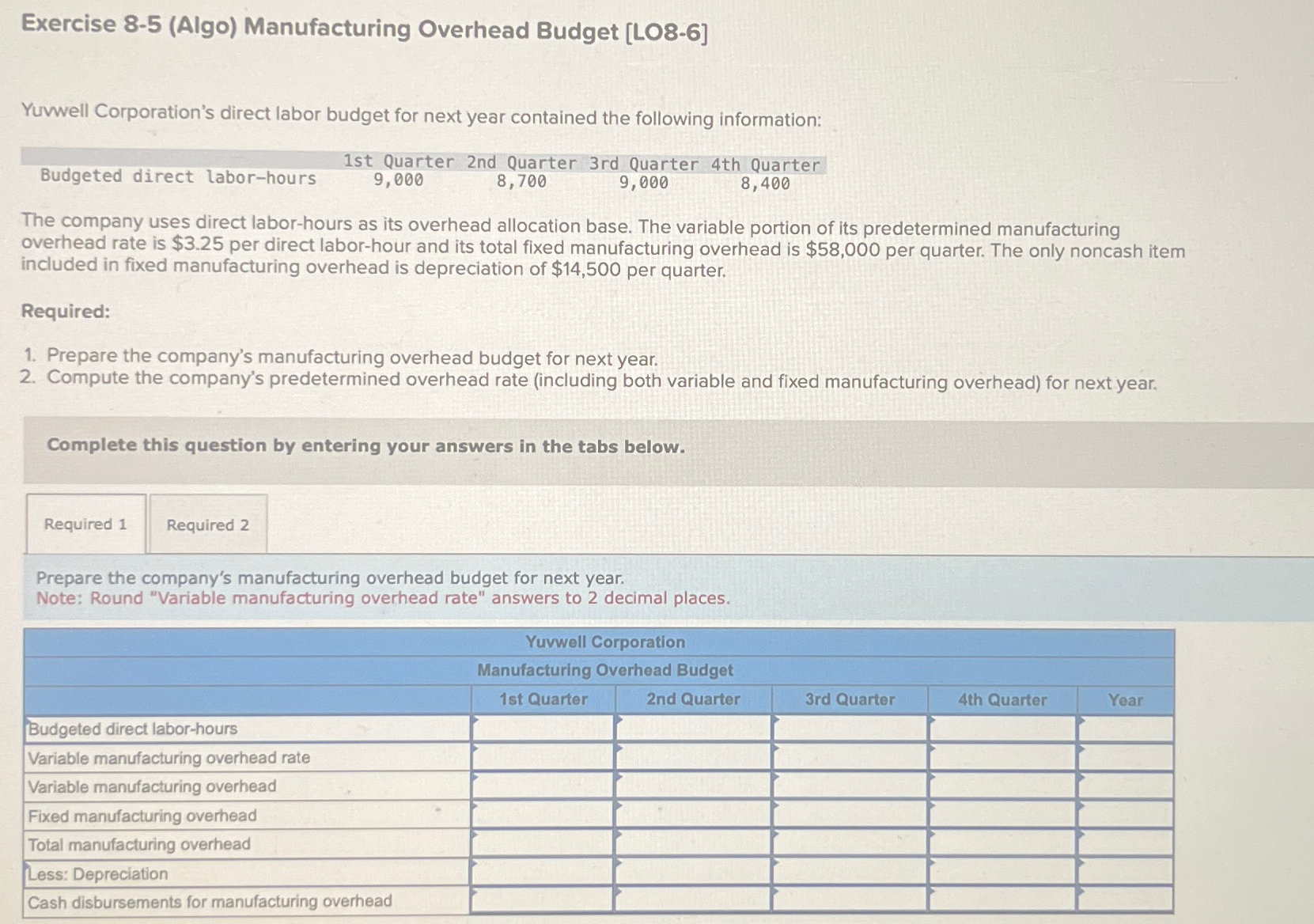Click 2nd Quarter Variable manufacturing overhead rate cell
The height and width of the screenshot is (924, 1314).
(693, 757)
